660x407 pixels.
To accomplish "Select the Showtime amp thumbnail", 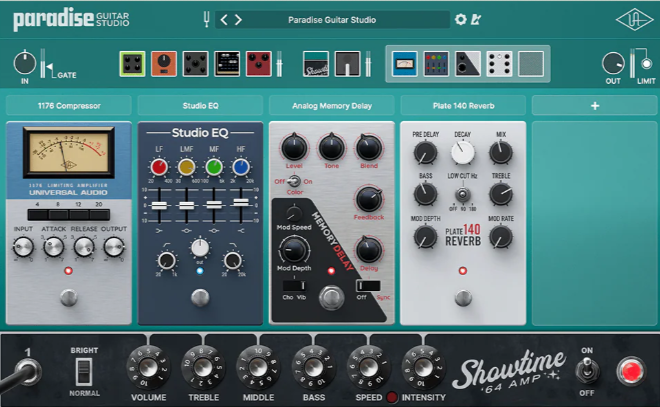I will coord(316,64).
